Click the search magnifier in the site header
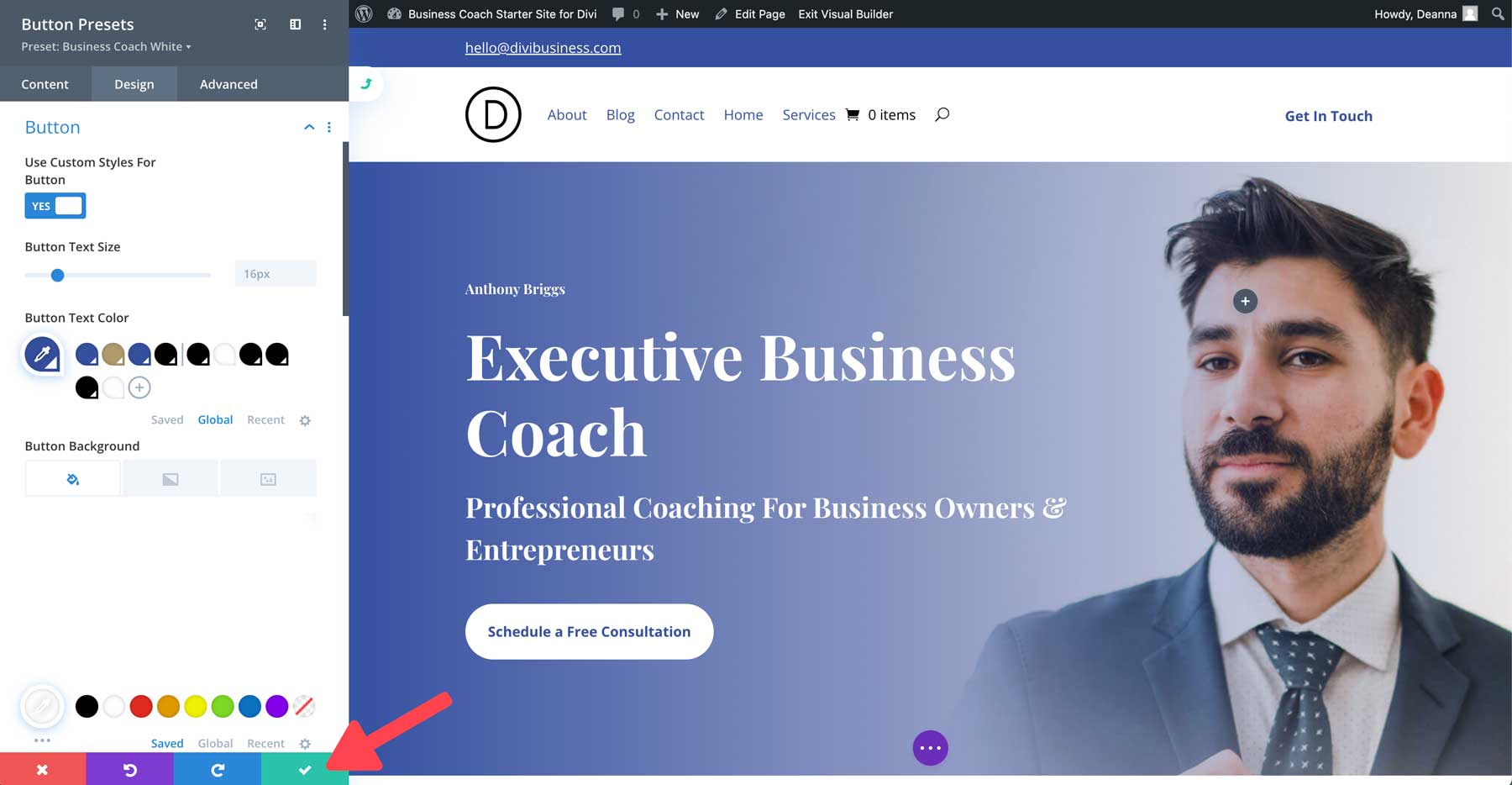The height and width of the screenshot is (785, 1512). click(942, 114)
